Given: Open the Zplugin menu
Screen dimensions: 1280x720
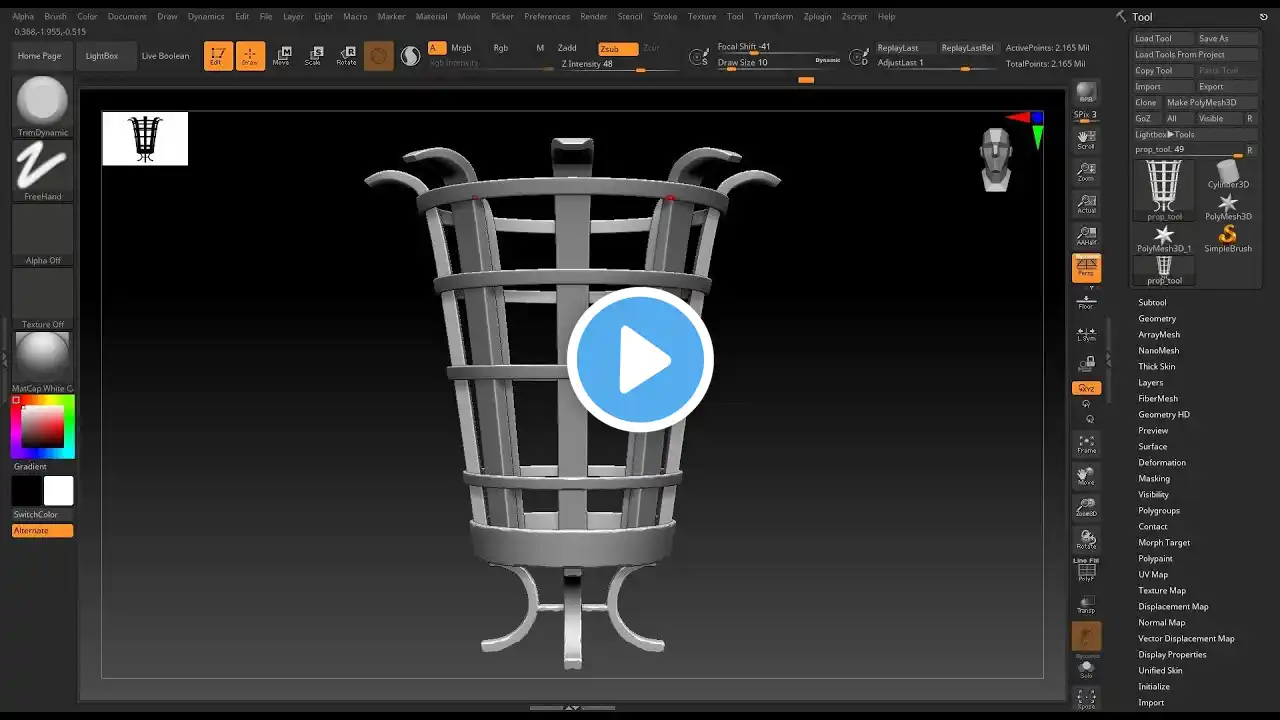Looking at the screenshot, I should [x=817, y=16].
